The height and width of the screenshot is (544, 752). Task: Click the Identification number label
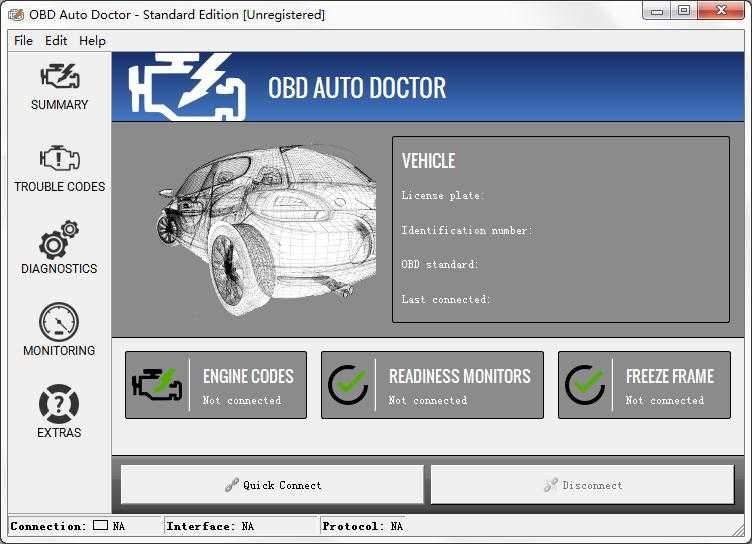(467, 230)
